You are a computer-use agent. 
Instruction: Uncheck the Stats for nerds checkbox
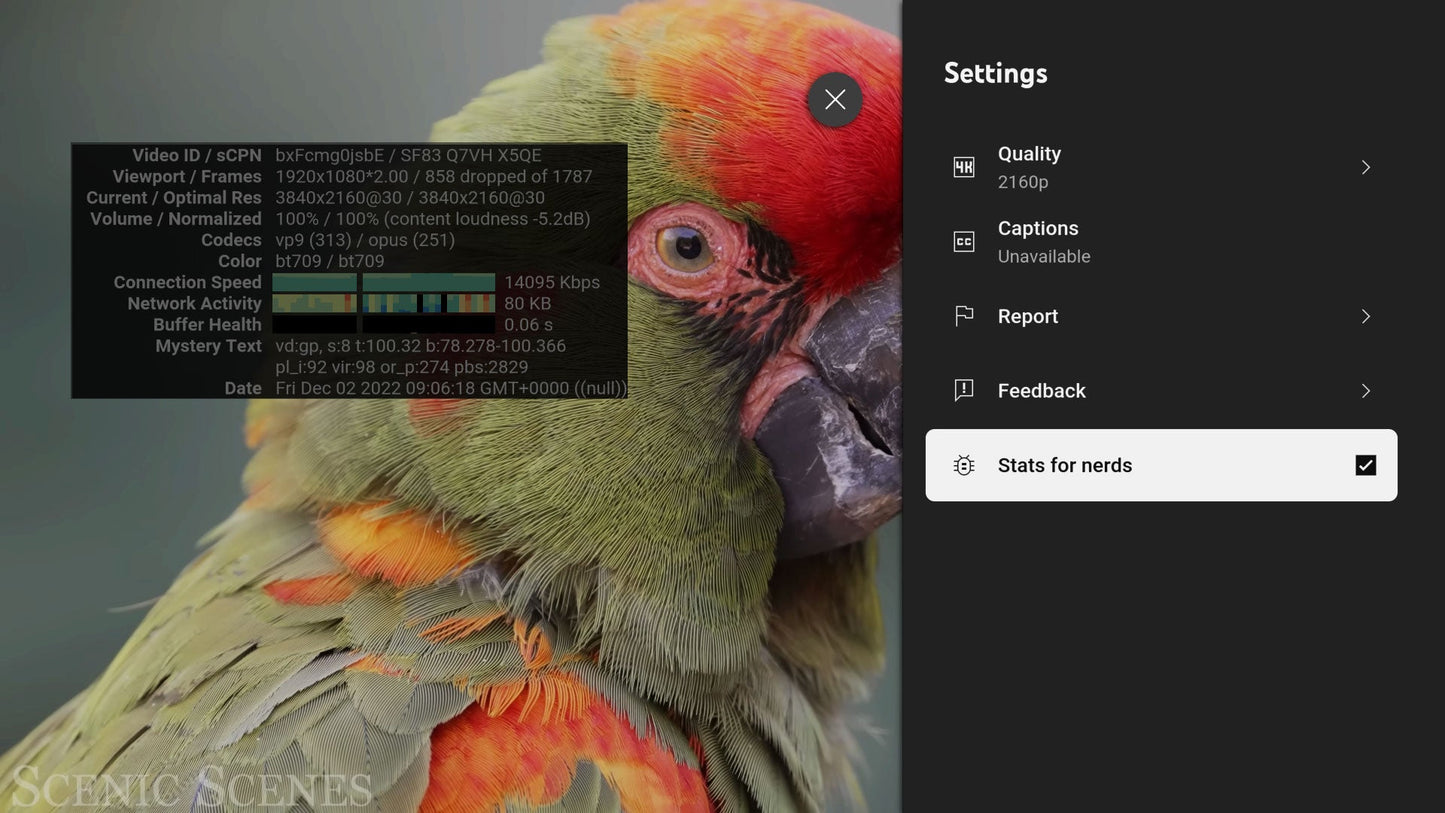(x=1366, y=465)
